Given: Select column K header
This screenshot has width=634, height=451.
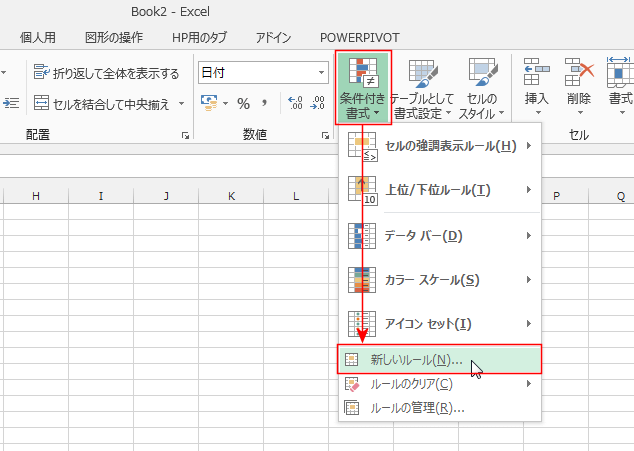Looking at the screenshot, I should (x=231, y=196).
